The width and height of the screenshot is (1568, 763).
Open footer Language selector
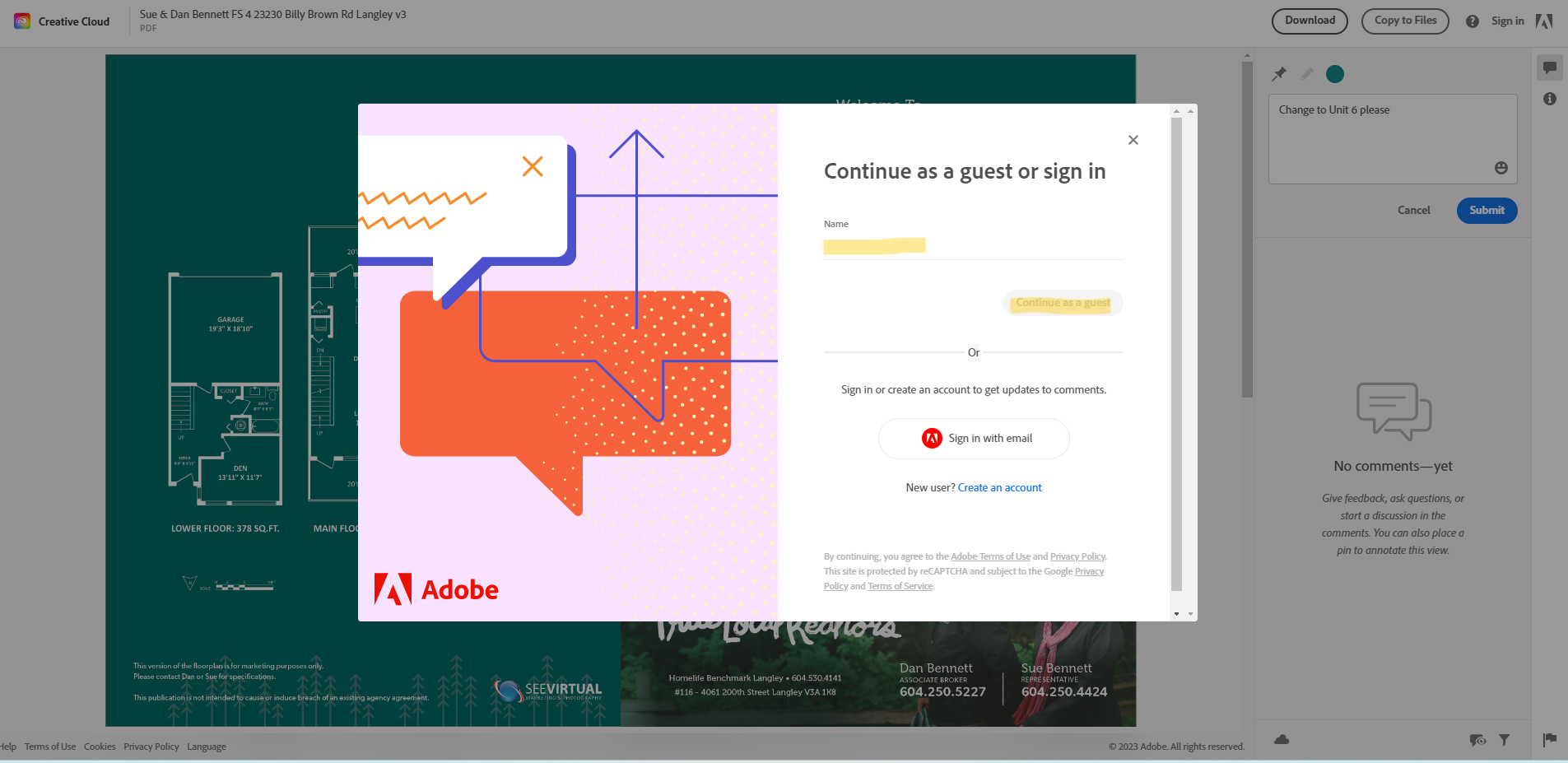207,747
